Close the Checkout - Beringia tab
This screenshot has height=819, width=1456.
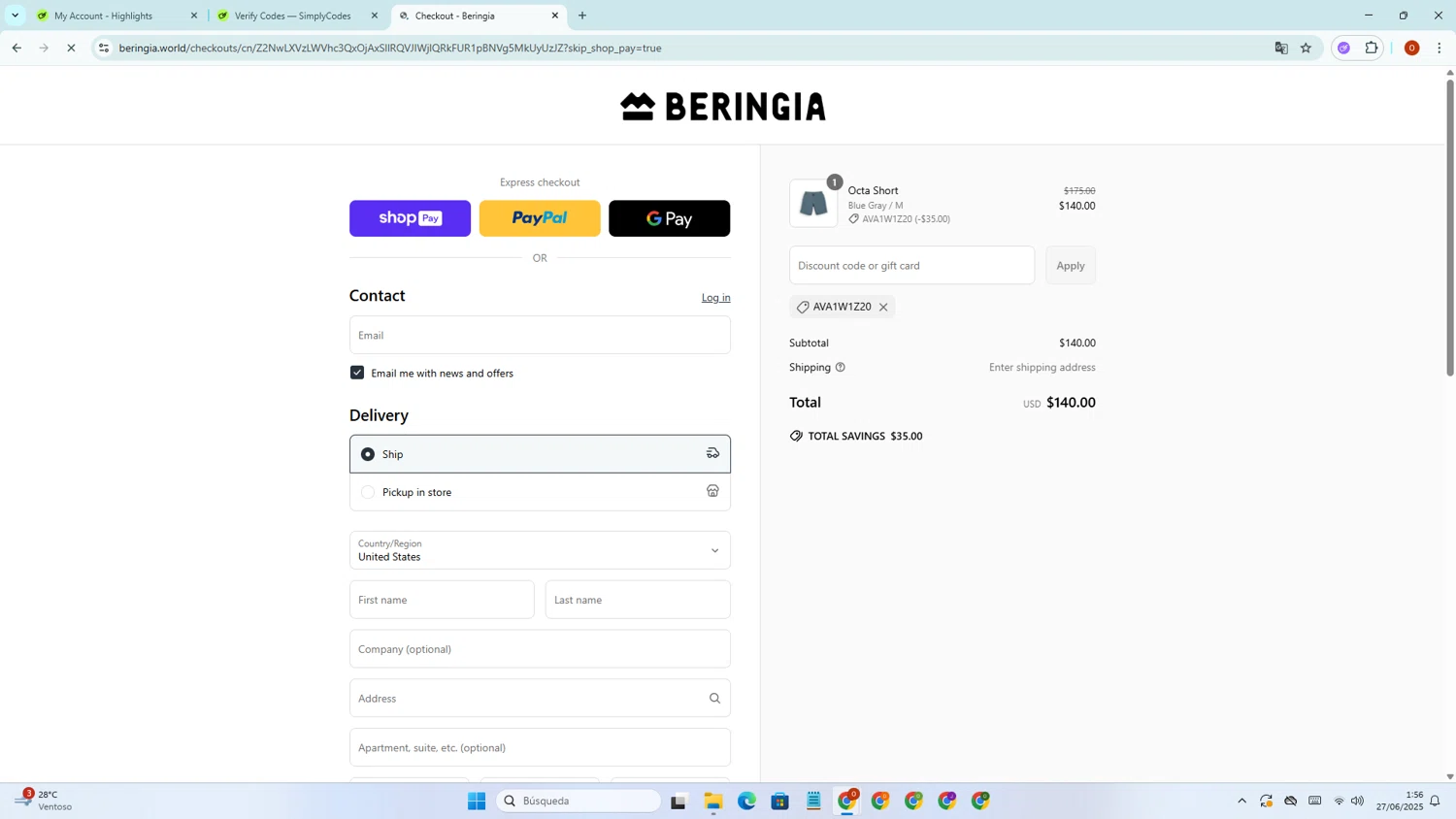coord(555,16)
